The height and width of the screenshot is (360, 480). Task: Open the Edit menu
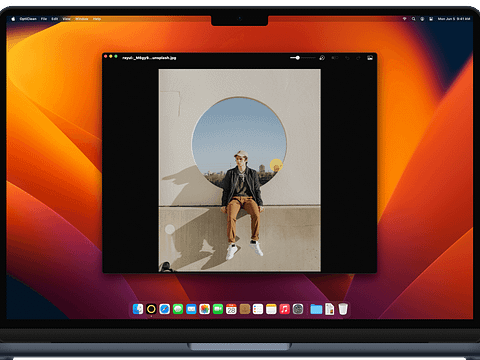point(55,19)
